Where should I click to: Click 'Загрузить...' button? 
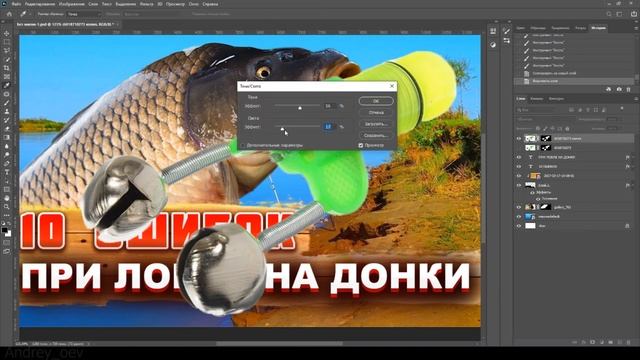click(376, 124)
